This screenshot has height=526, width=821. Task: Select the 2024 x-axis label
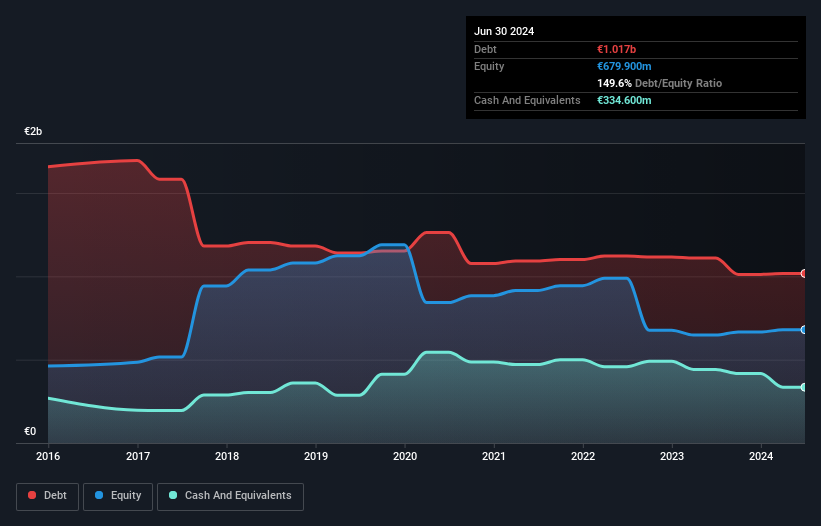click(761, 456)
